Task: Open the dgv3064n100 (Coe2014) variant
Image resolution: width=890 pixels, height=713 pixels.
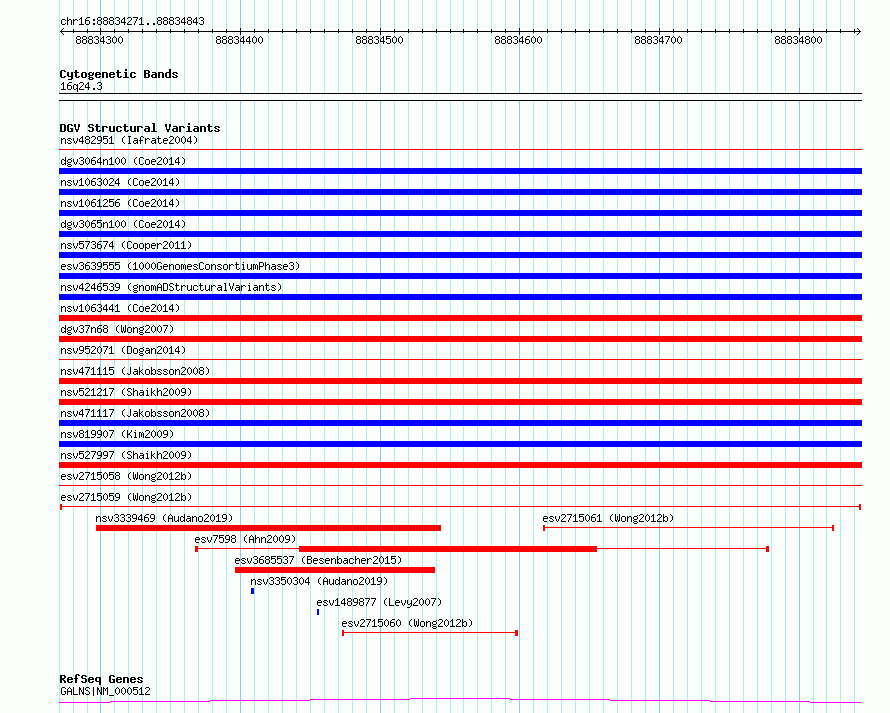Action: (x=123, y=161)
